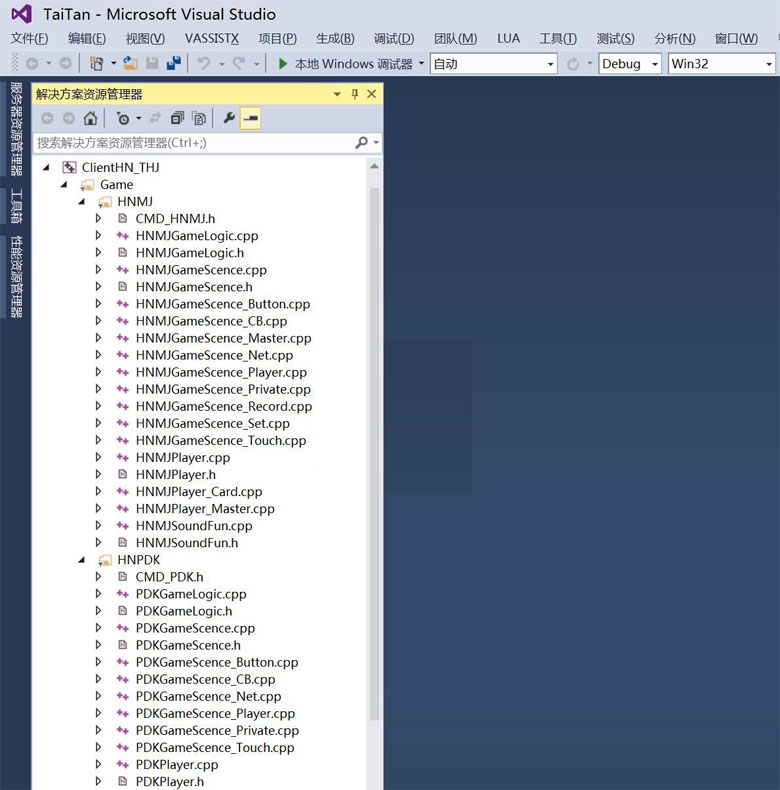The height and width of the screenshot is (790, 780).
Task: Open the VASSISTX menu
Action: tap(212, 38)
